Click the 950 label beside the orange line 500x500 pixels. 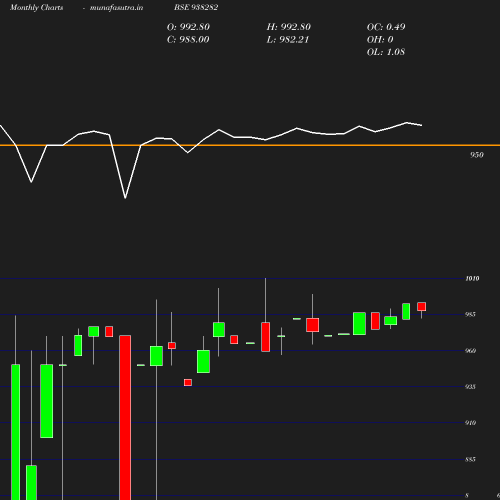coord(477,155)
